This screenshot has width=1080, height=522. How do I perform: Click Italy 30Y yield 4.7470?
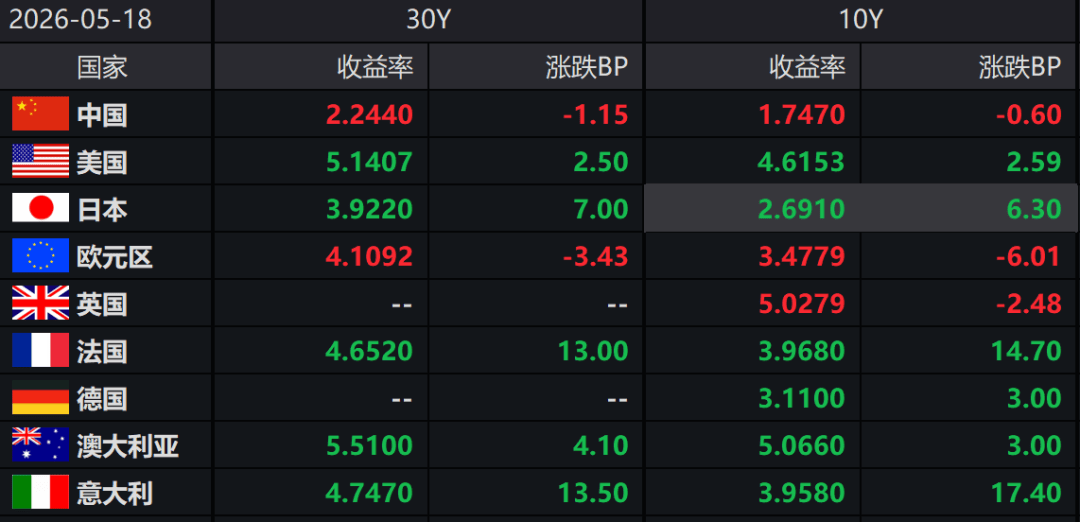coord(369,493)
